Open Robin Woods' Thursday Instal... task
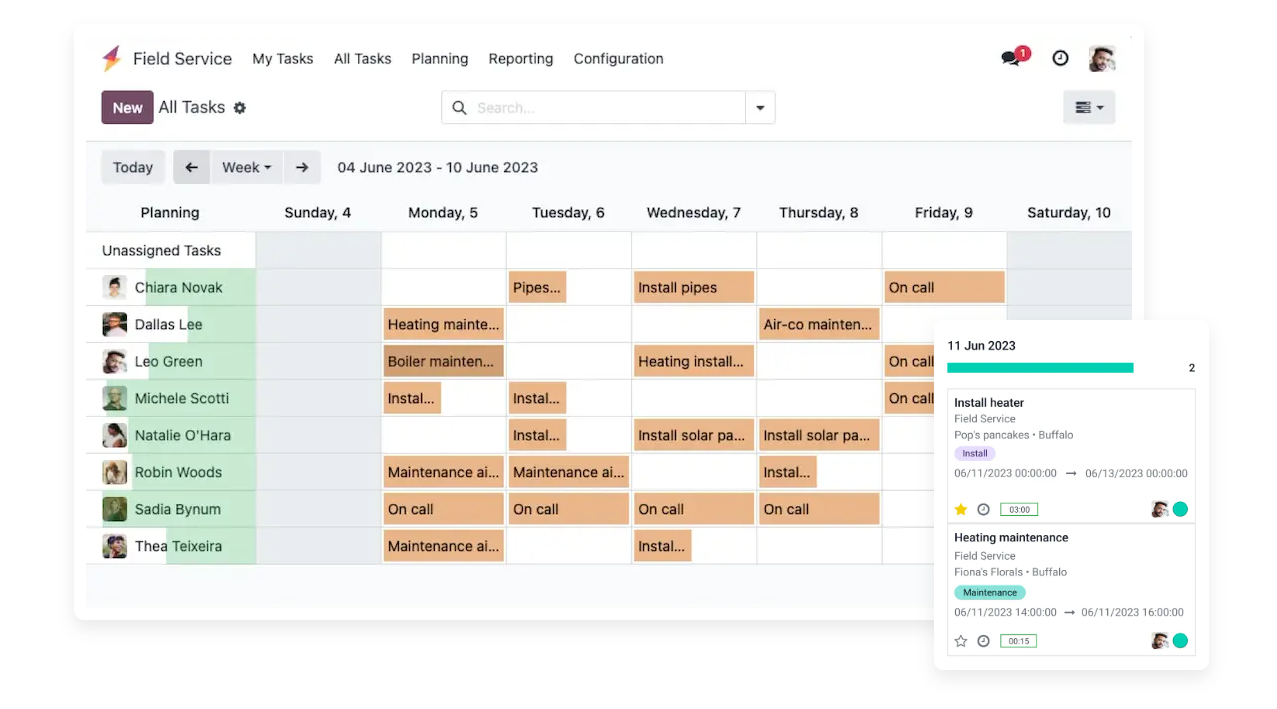The image size is (1277, 709). pos(788,472)
